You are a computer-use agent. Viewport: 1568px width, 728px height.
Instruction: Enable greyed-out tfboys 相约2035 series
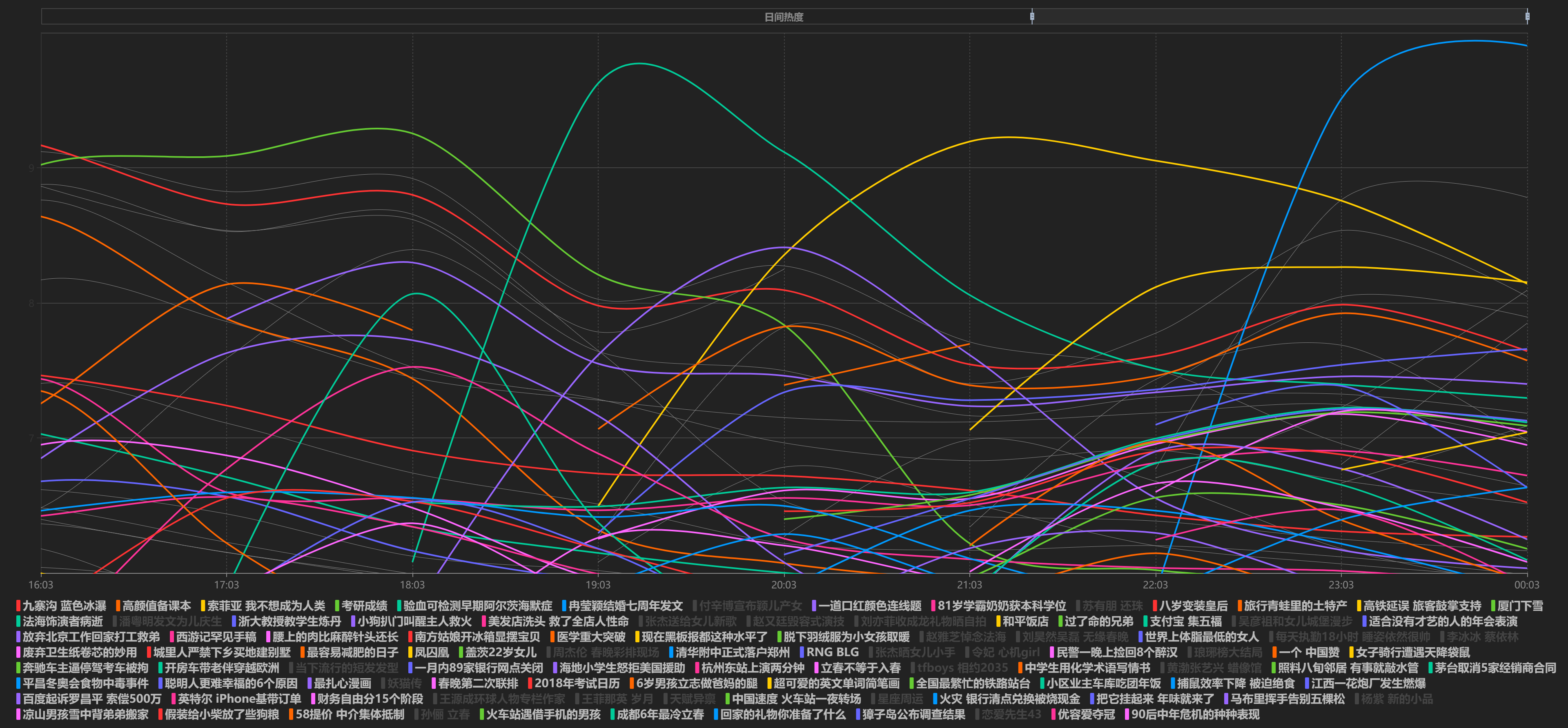pos(960,668)
